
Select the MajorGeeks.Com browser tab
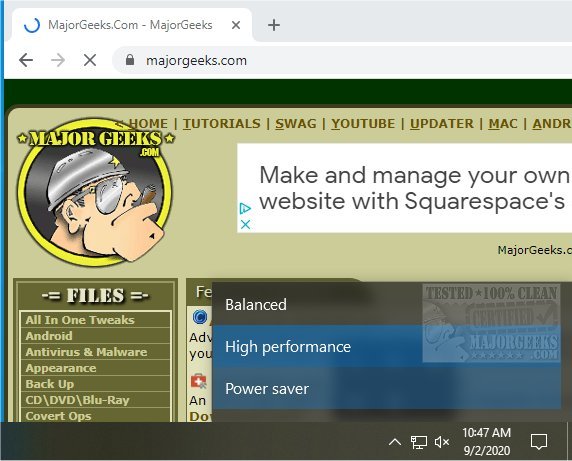pyautogui.click(x=132, y=25)
